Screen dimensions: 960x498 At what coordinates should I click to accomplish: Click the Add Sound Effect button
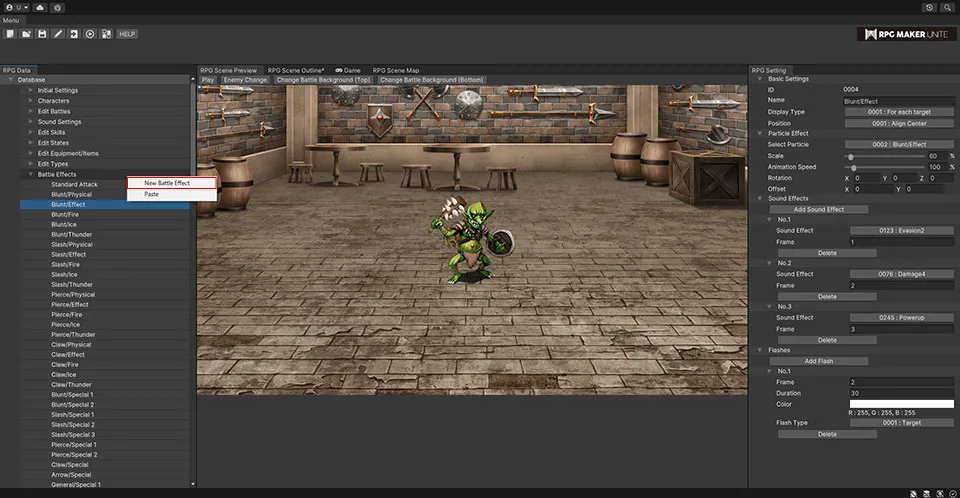818,209
